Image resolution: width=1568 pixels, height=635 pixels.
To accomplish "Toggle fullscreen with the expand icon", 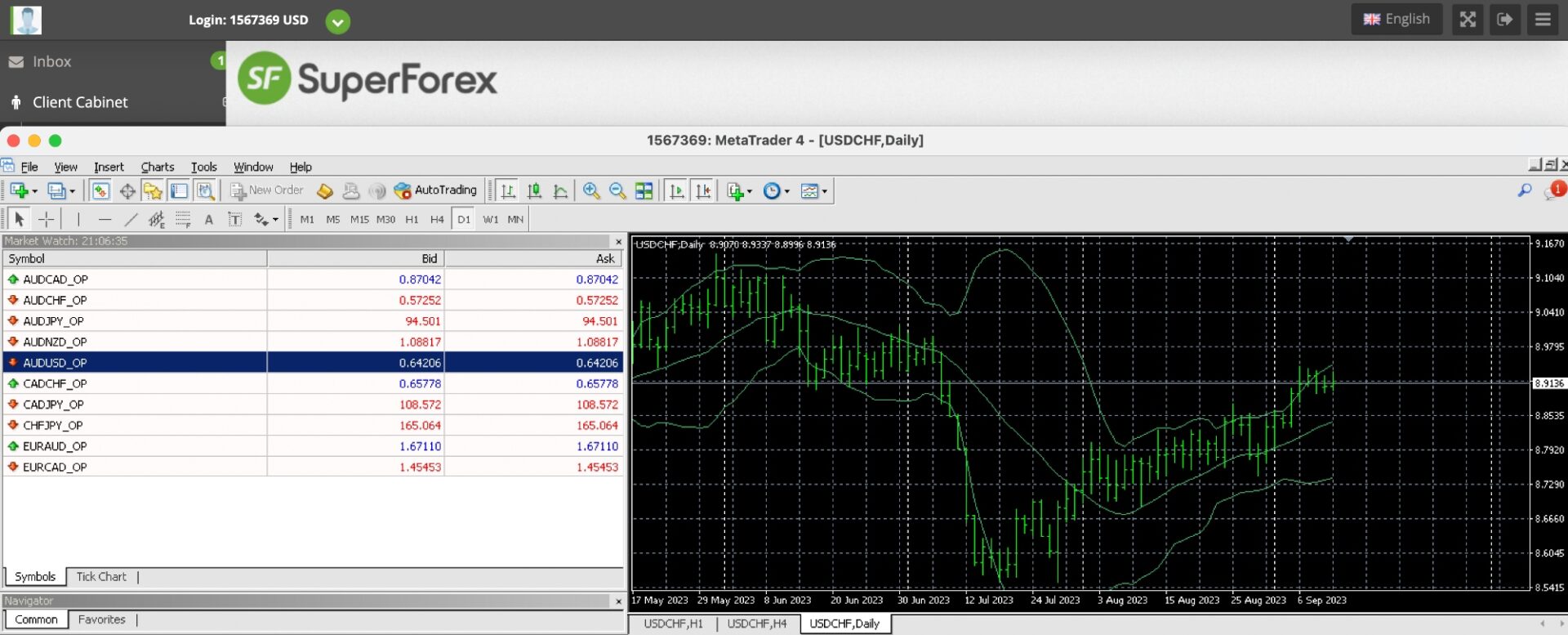I will tap(1468, 19).
